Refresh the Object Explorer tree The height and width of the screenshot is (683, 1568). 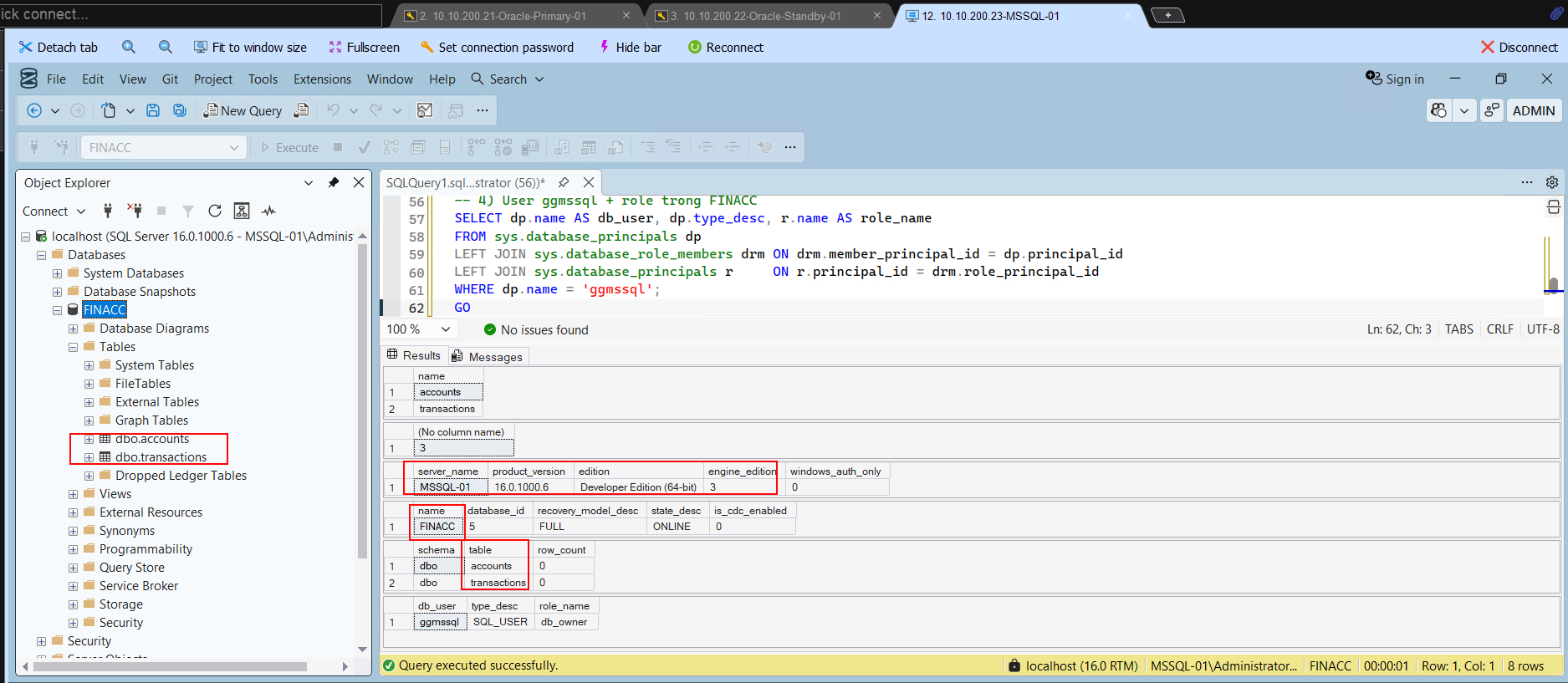[x=215, y=211]
